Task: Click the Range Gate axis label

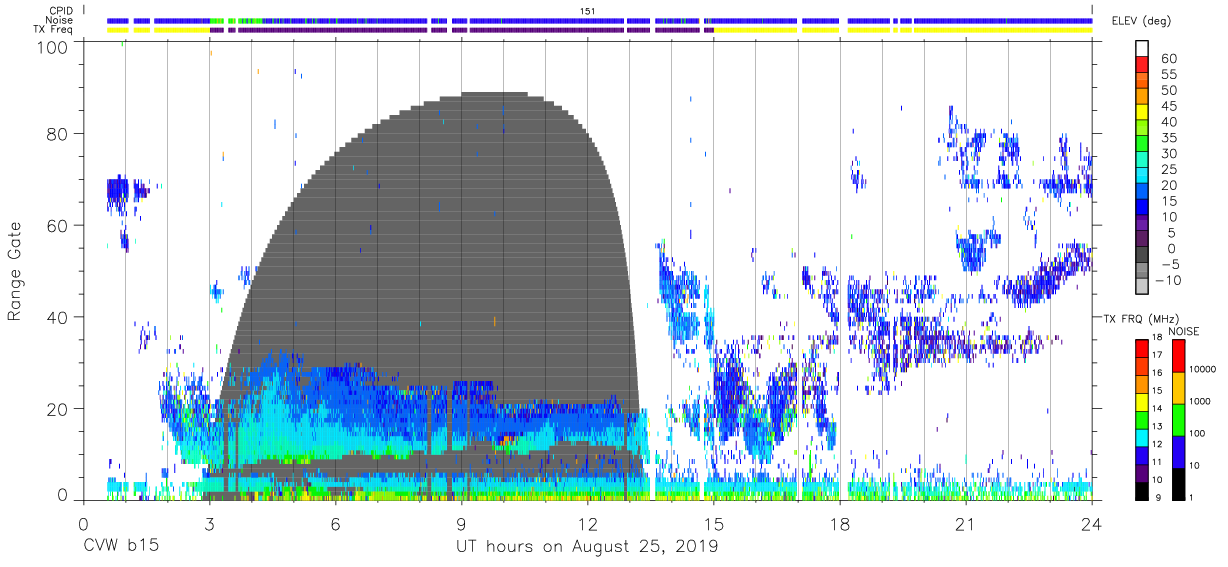Action: click(15, 271)
